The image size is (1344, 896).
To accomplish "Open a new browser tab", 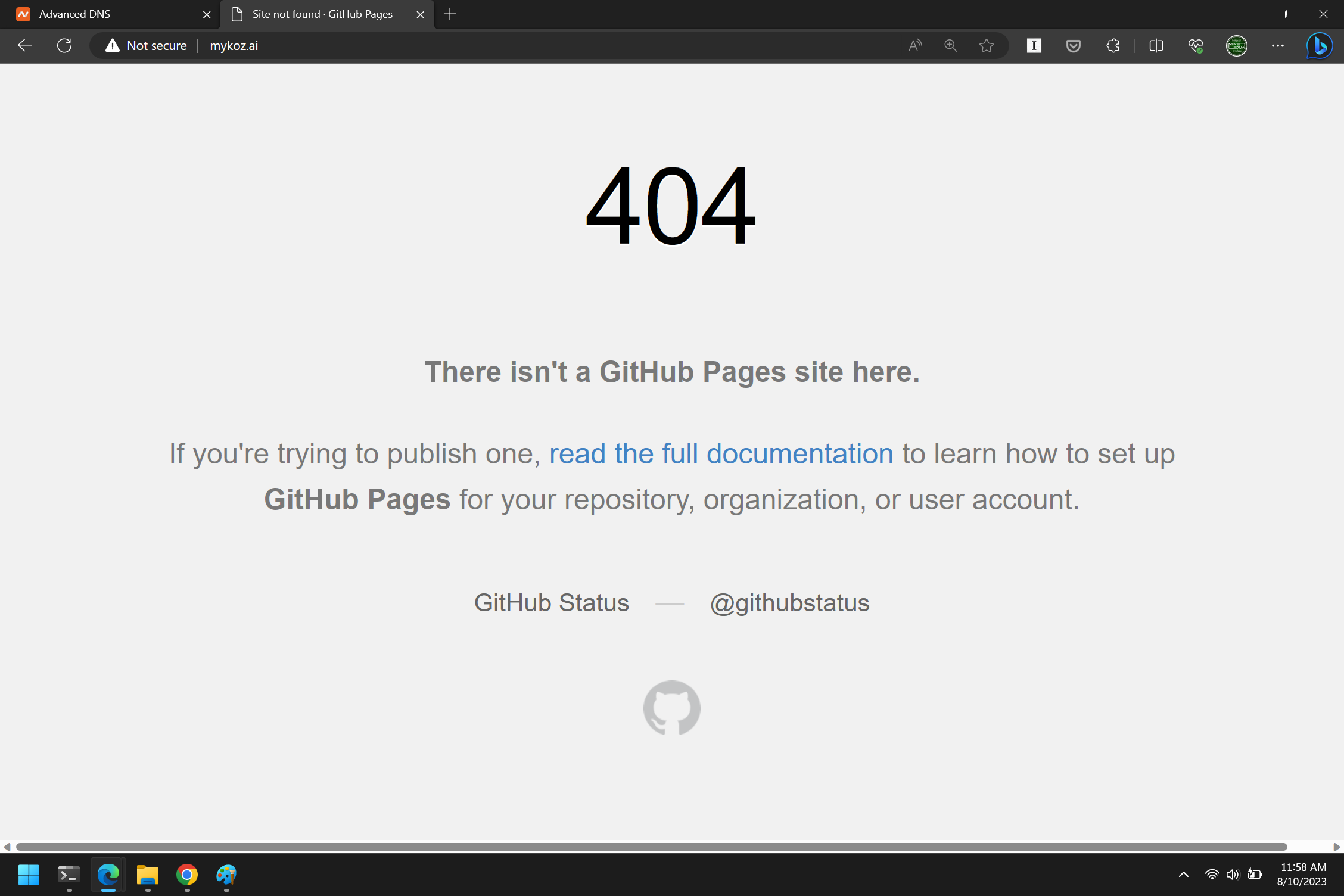I will click(450, 14).
